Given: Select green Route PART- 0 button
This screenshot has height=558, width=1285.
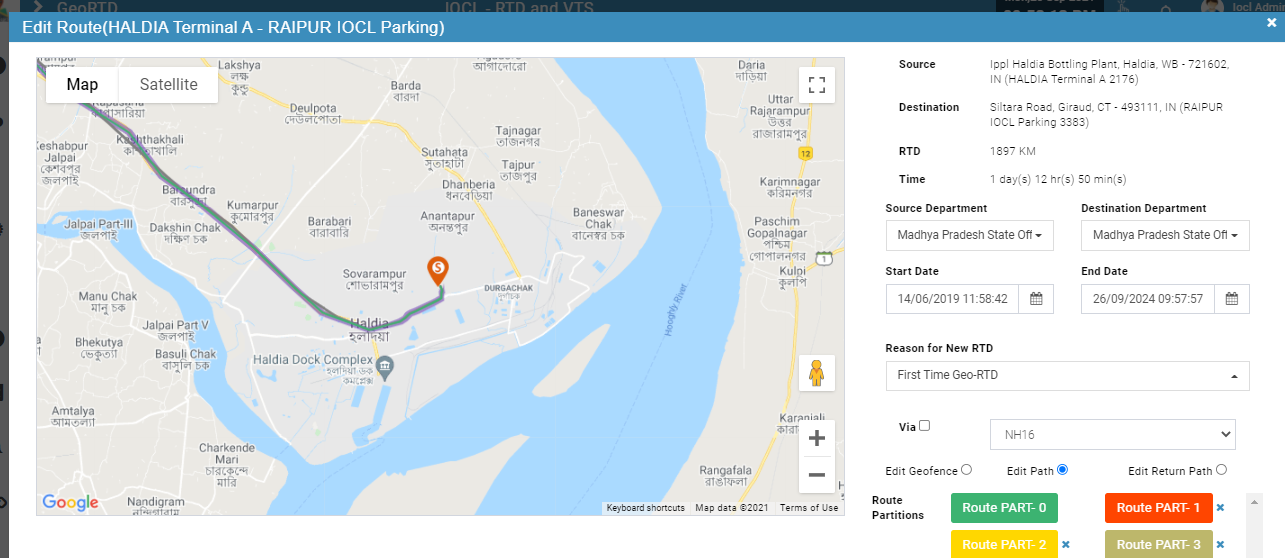Looking at the screenshot, I should [1004, 508].
